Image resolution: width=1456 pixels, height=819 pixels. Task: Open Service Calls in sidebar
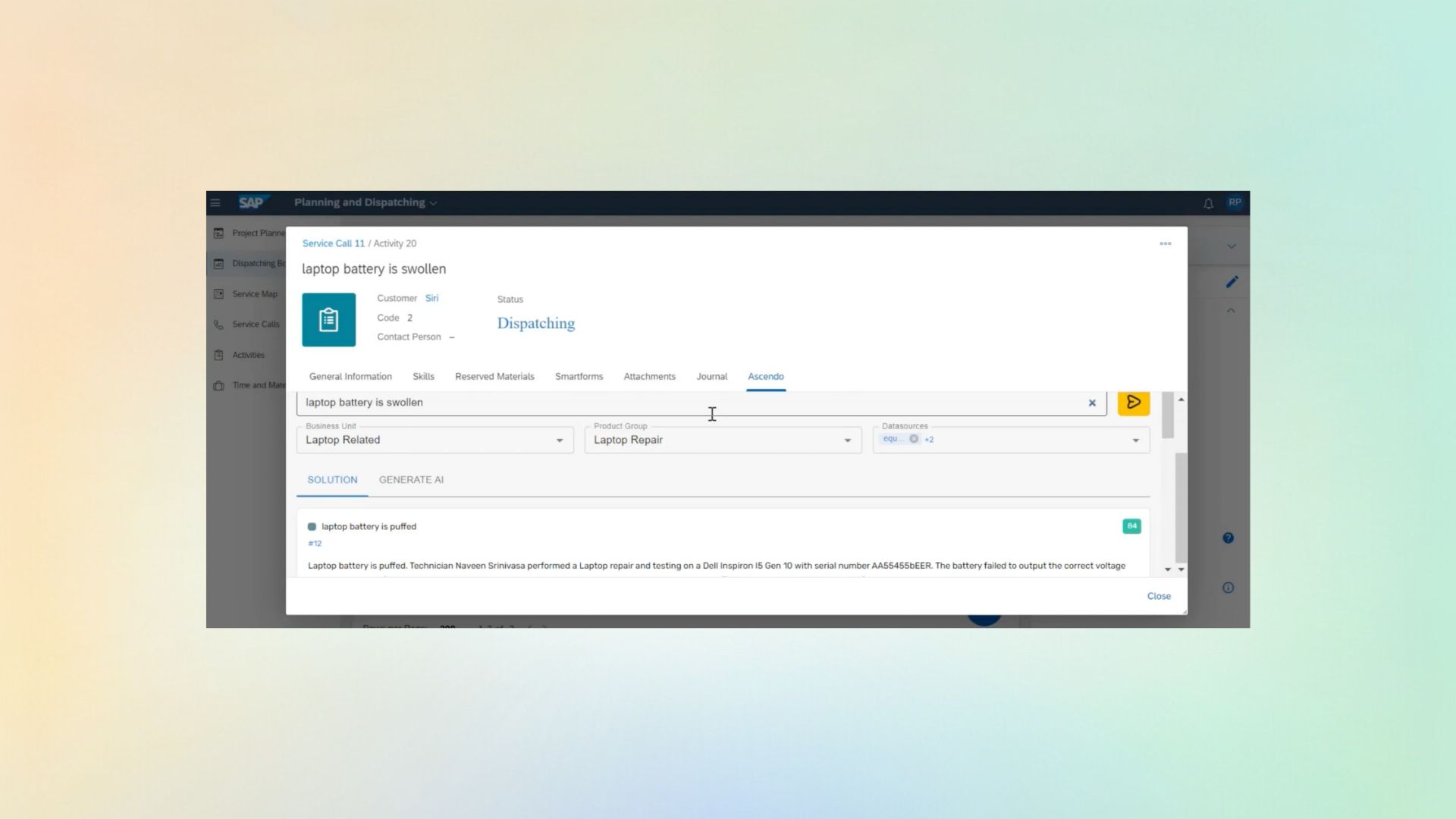(255, 325)
